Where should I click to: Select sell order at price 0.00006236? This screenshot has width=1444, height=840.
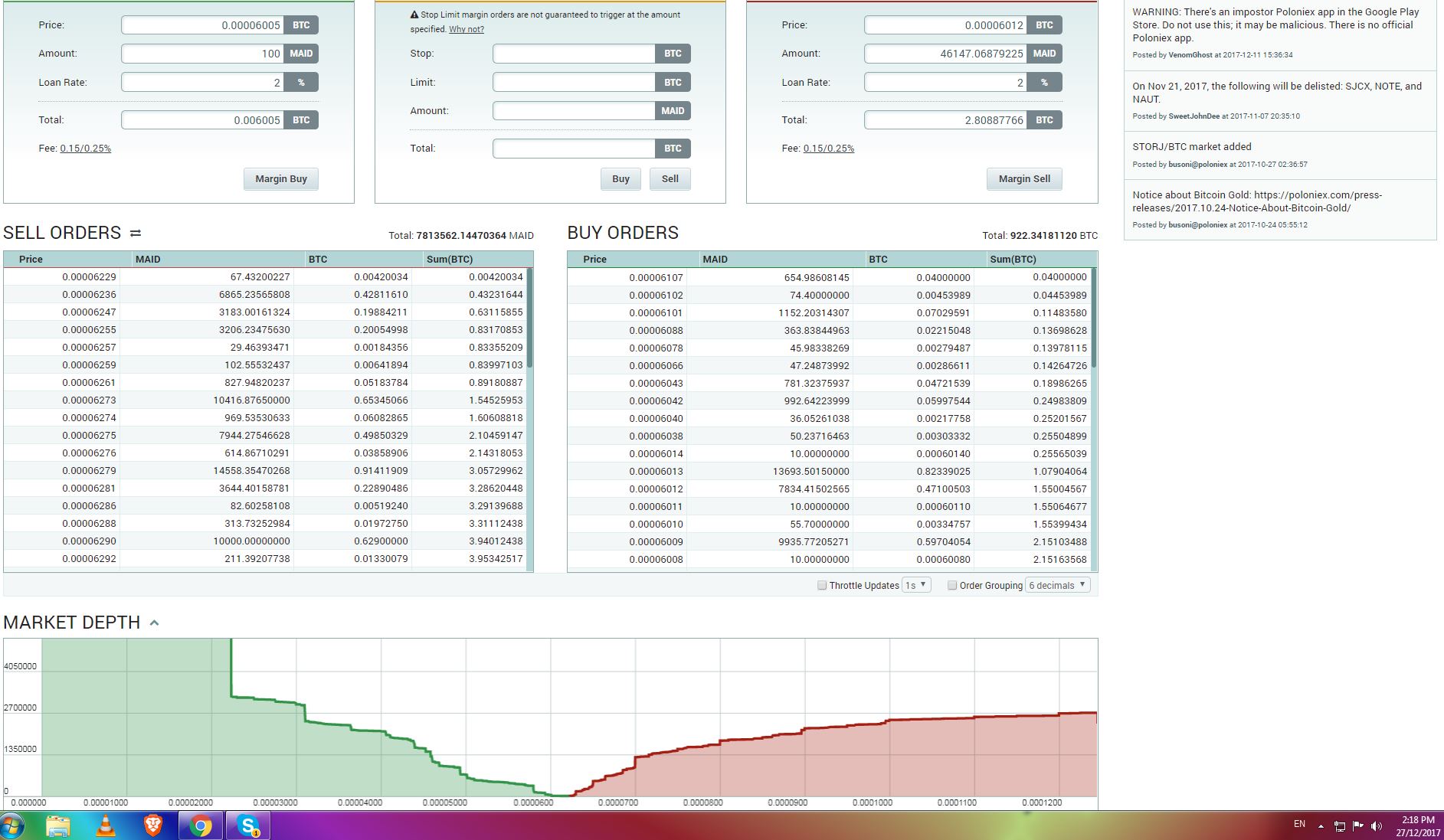click(x=265, y=295)
